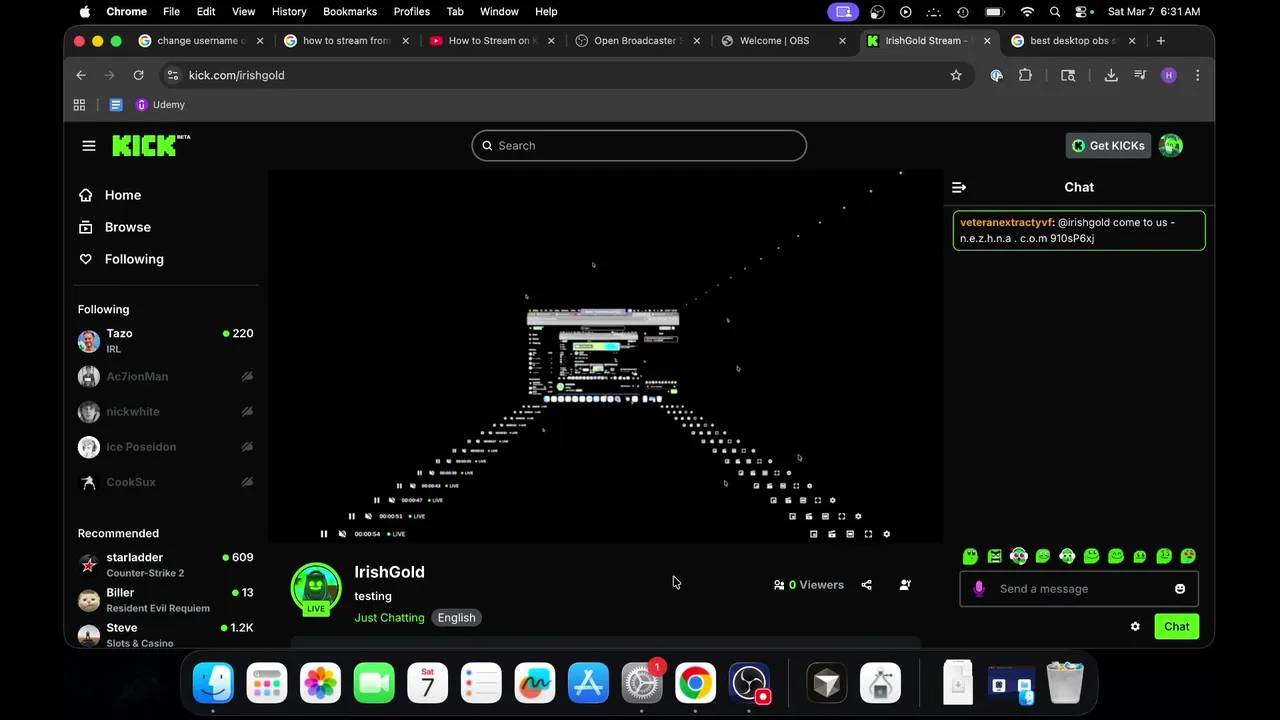Unmute the outermost video player

[x=342, y=534]
